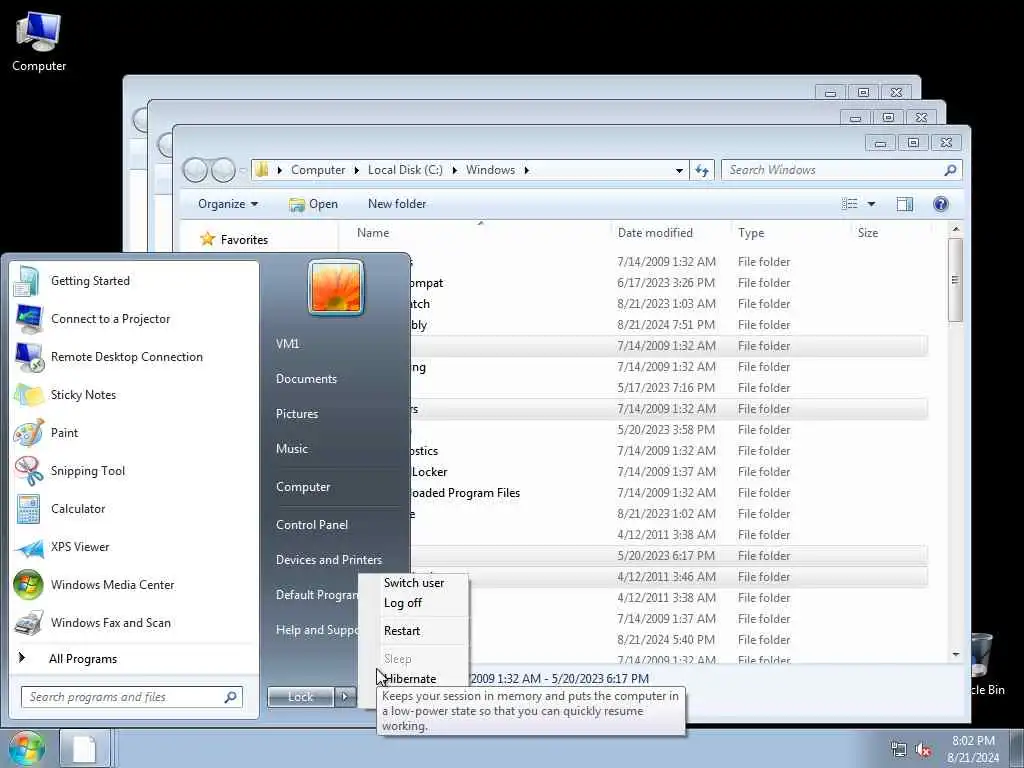Open Devices and Printers link
Viewport: 1024px width, 768px height.
(x=328, y=560)
